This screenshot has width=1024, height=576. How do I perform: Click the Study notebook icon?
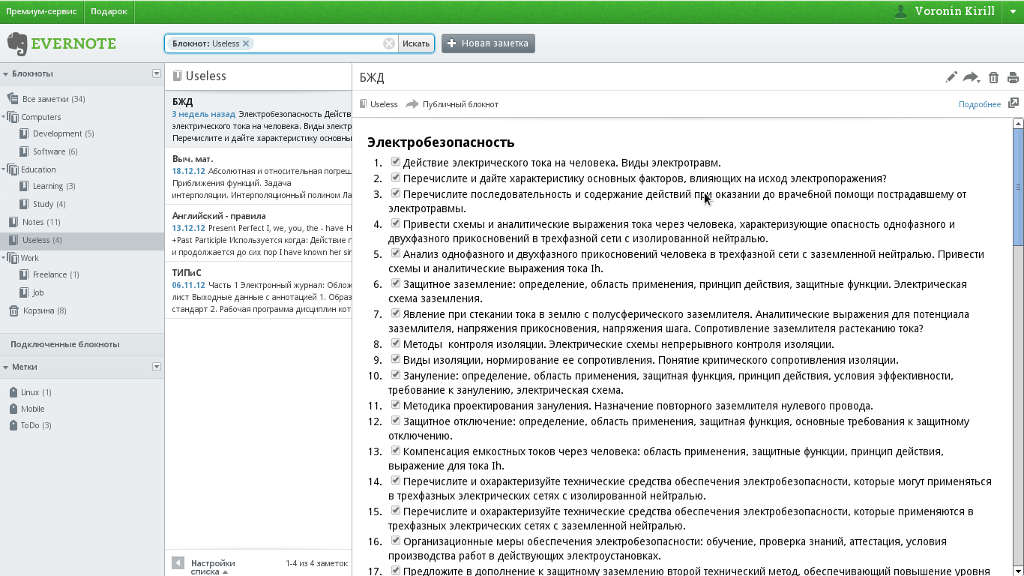click(x=24, y=204)
